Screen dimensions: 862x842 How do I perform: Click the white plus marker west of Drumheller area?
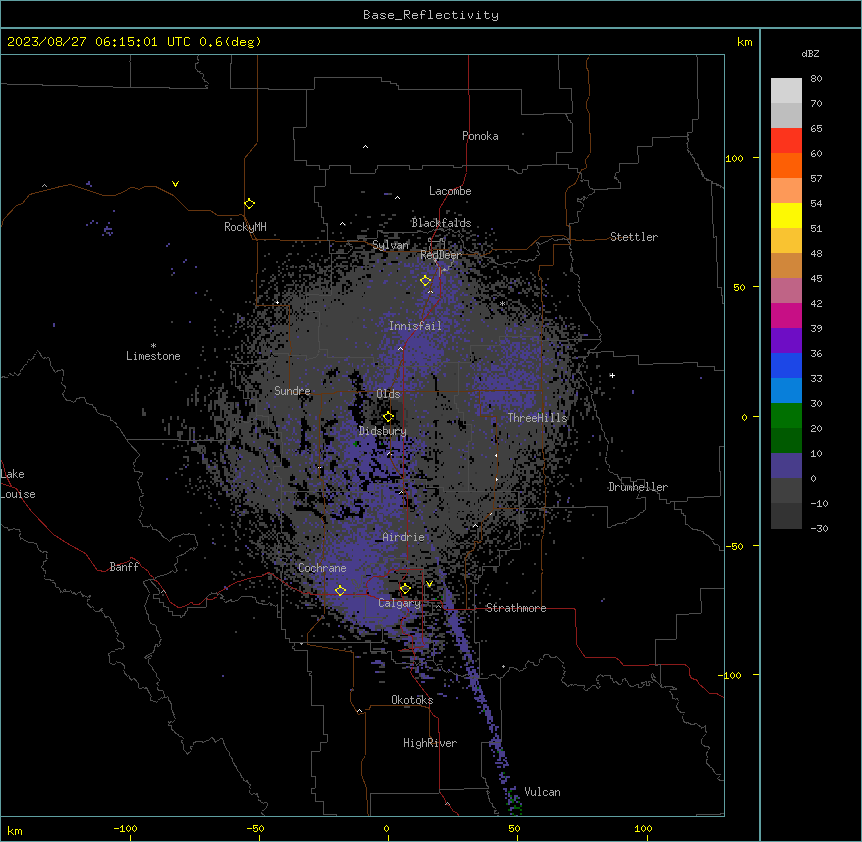[612, 375]
